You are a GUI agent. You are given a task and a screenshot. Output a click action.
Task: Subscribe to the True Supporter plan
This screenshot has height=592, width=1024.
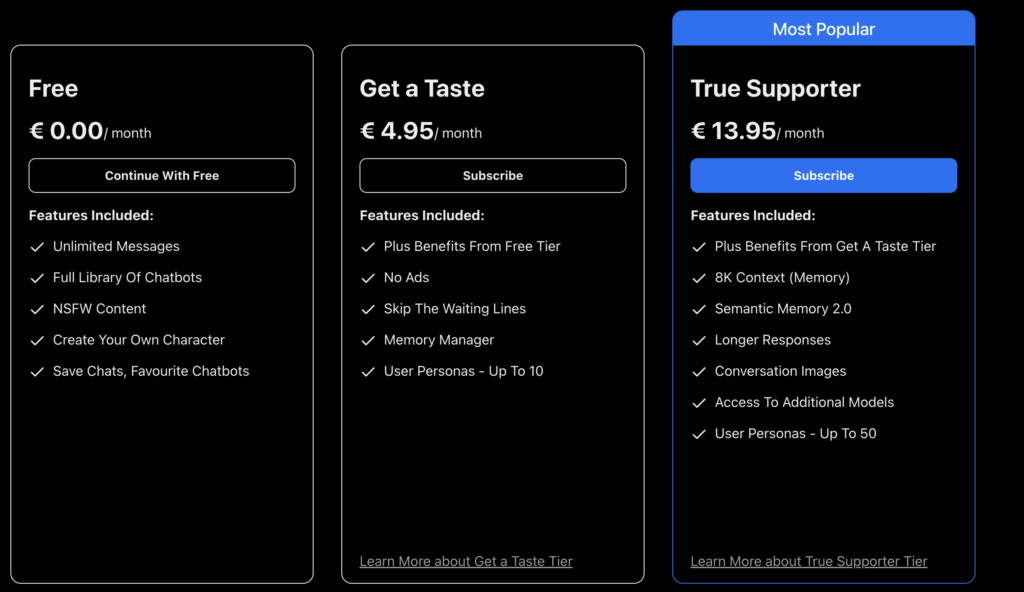click(823, 175)
